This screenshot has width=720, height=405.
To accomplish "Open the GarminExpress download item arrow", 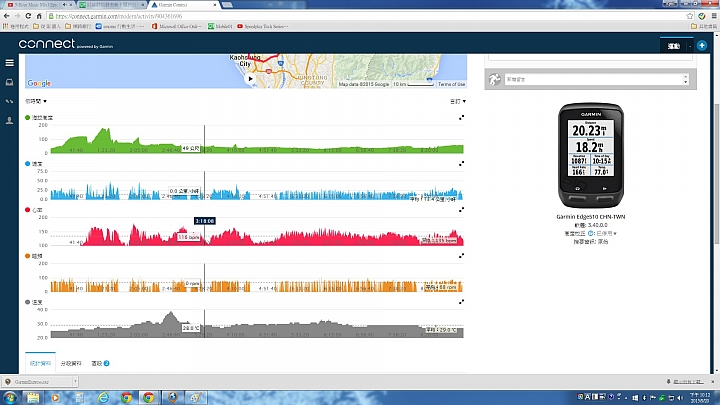I will pyautogui.click(x=75, y=381).
